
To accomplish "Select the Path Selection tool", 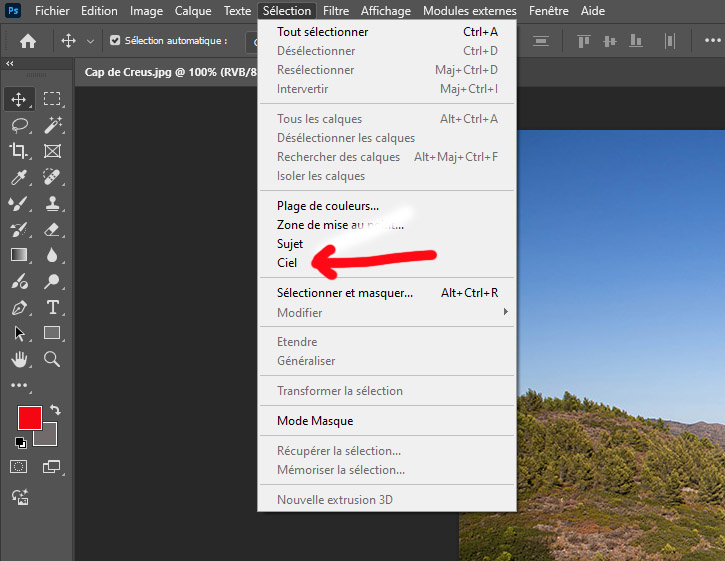I will pyautogui.click(x=19, y=333).
